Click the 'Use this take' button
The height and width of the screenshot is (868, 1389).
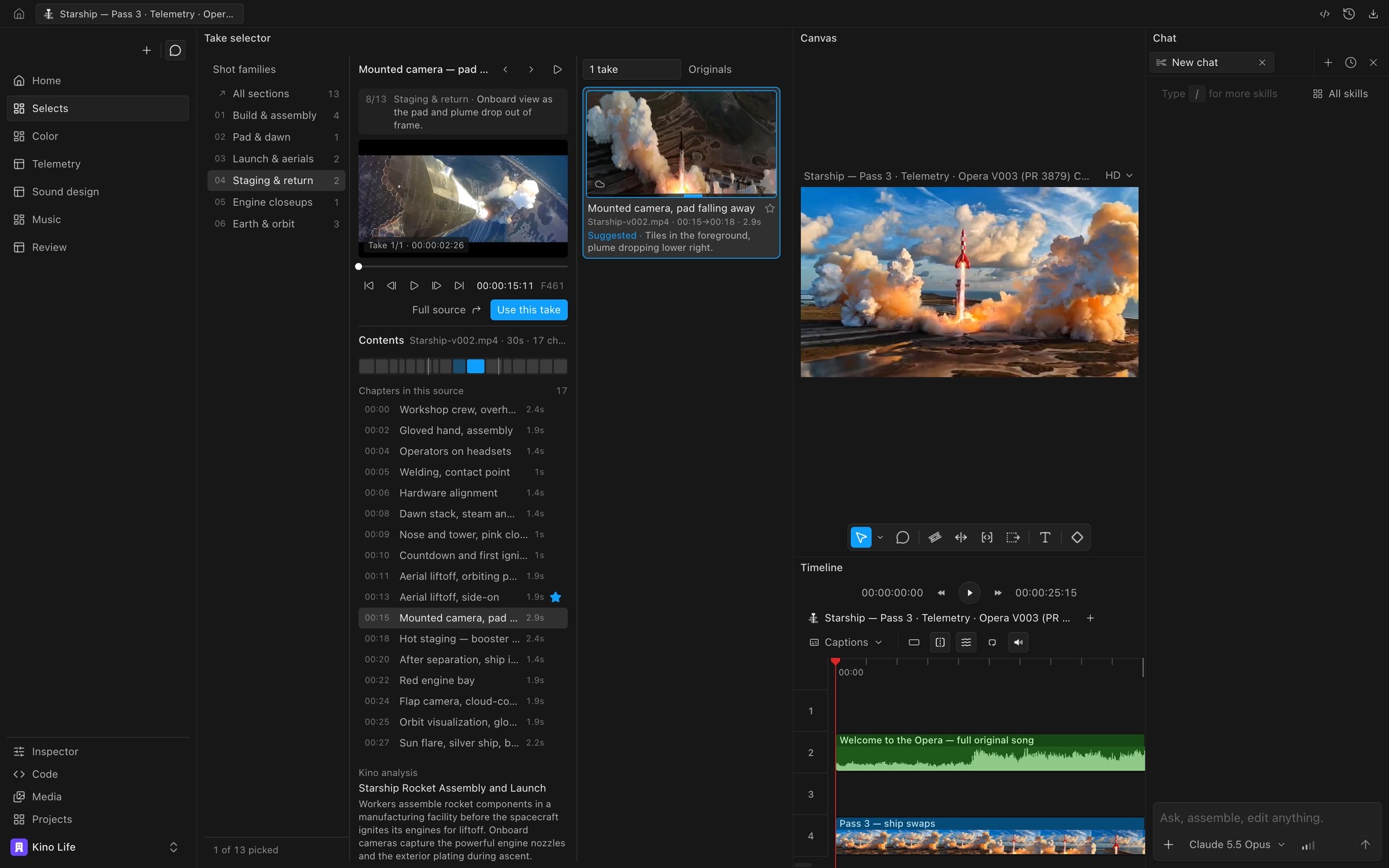(x=528, y=310)
